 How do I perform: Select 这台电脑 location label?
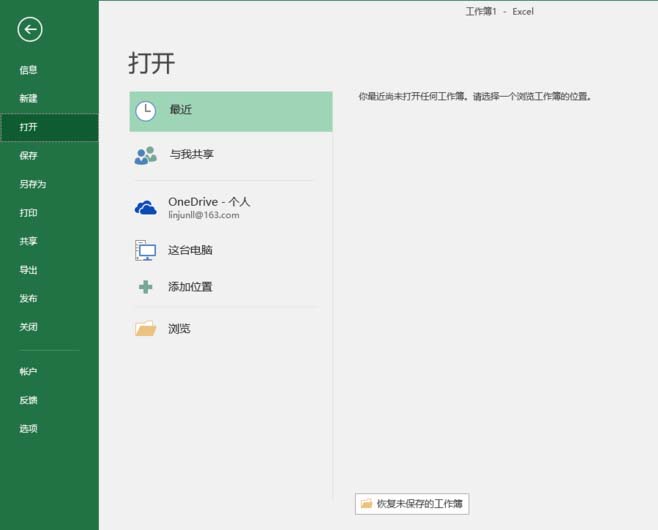pos(190,250)
